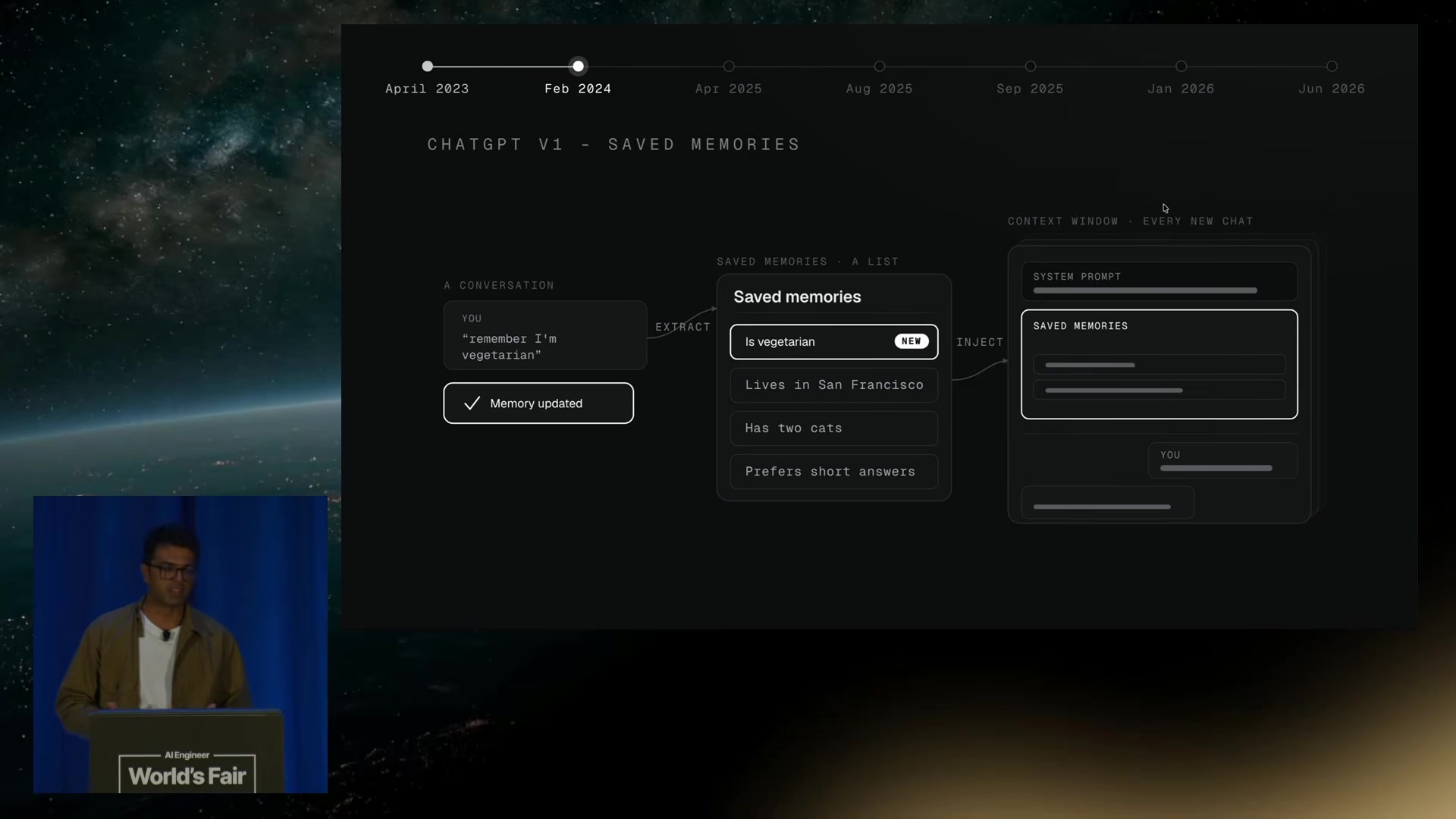
Task: Select the April 2023 timeline dot
Action: point(428,67)
